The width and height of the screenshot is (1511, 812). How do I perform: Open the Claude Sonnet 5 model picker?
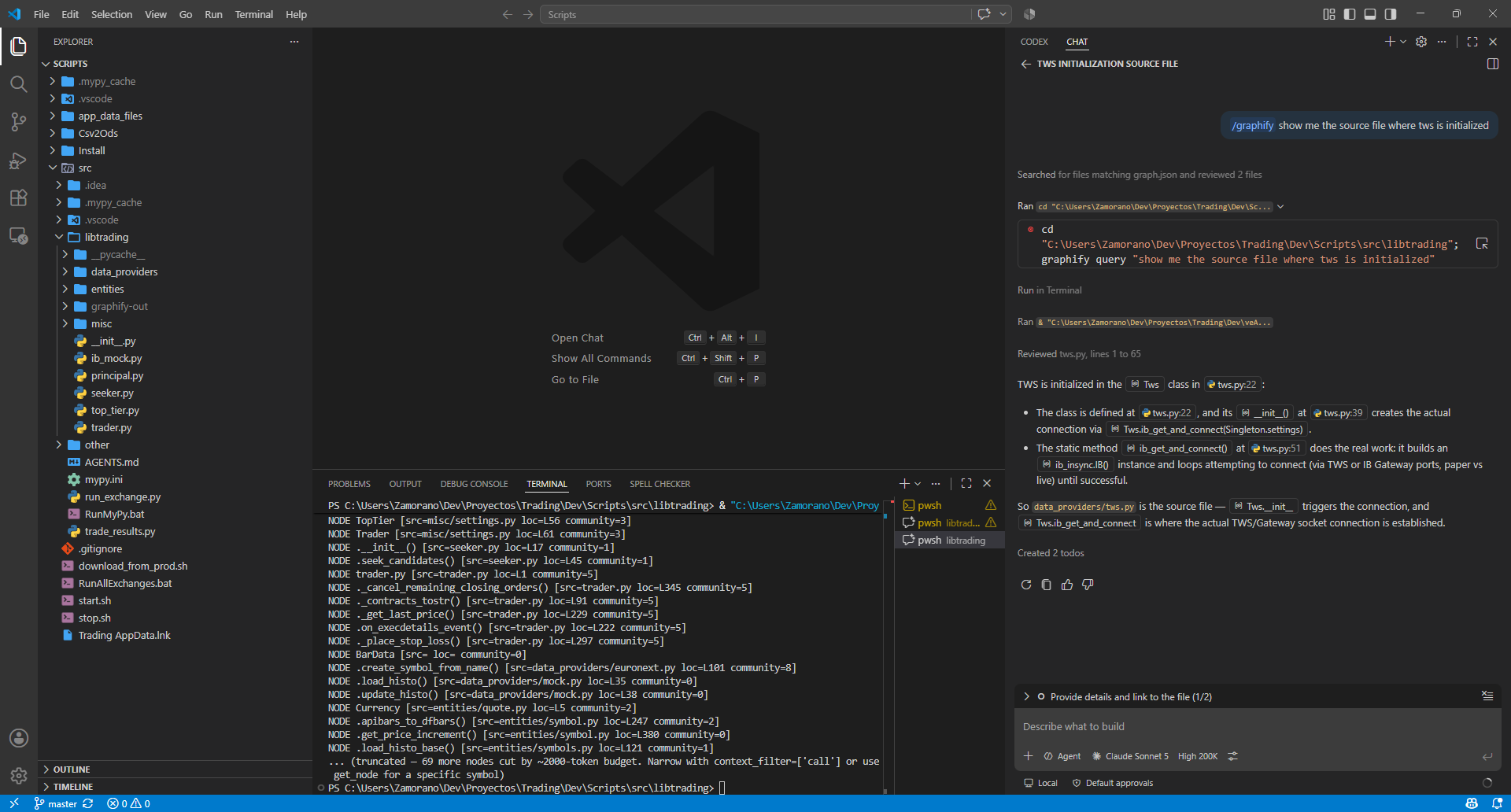[x=1130, y=756]
